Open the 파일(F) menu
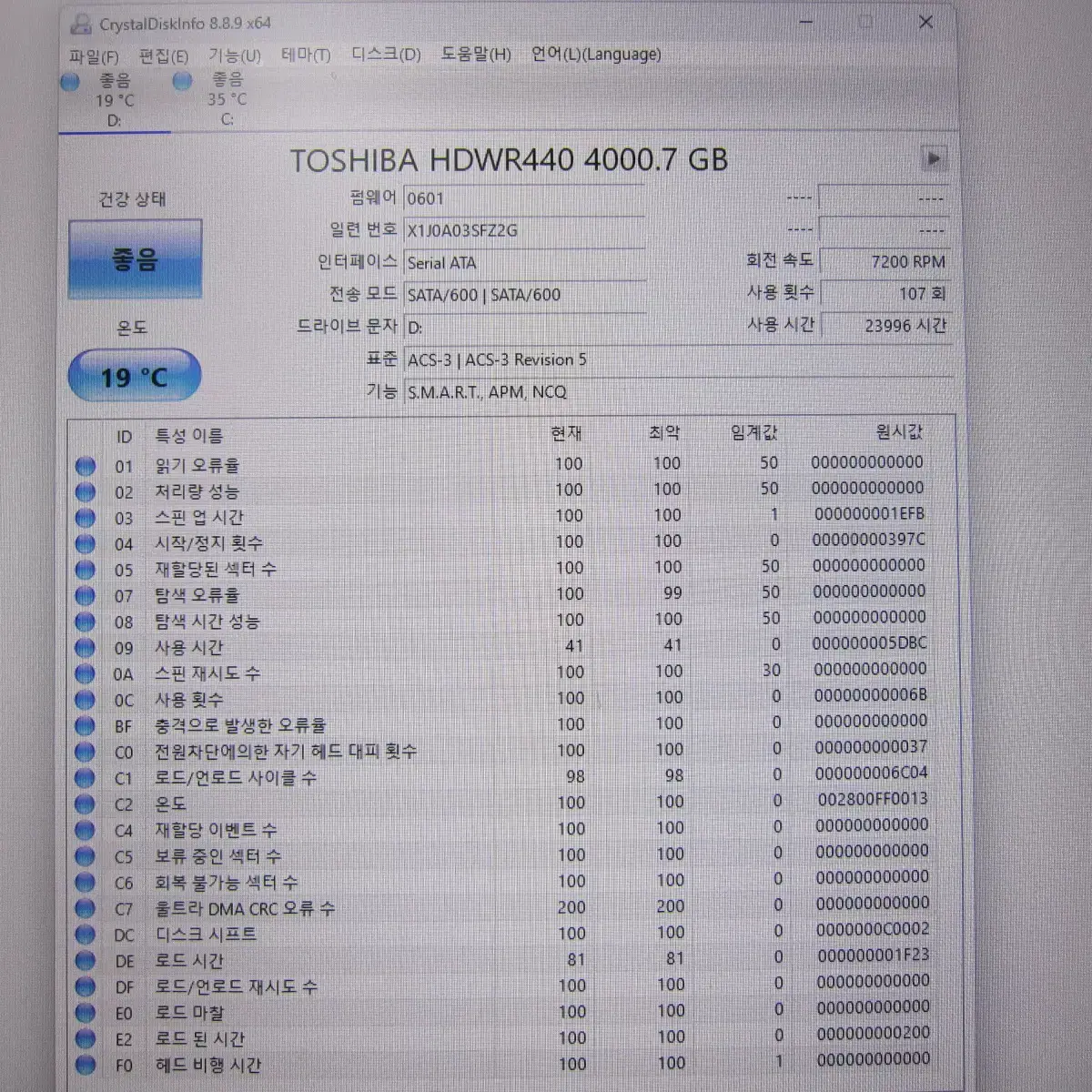 click(x=93, y=56)
